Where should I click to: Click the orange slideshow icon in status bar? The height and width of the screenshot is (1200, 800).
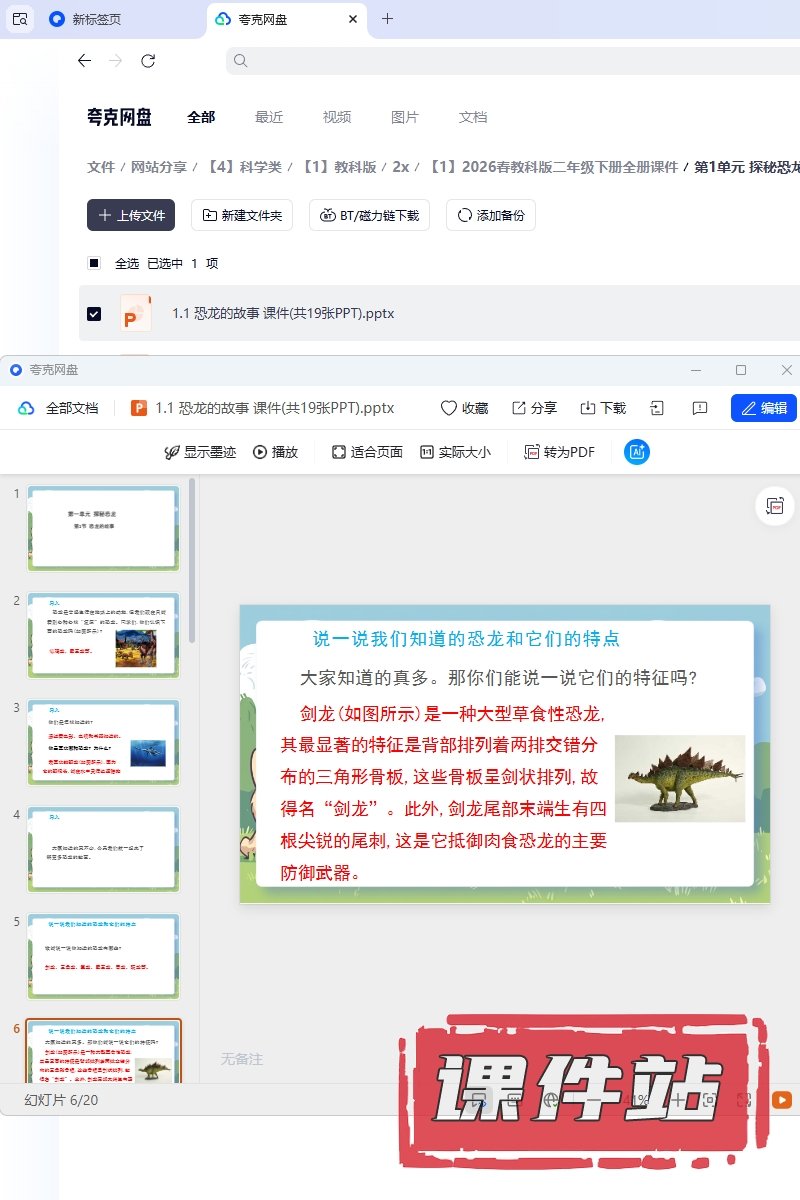(782, 1100)
